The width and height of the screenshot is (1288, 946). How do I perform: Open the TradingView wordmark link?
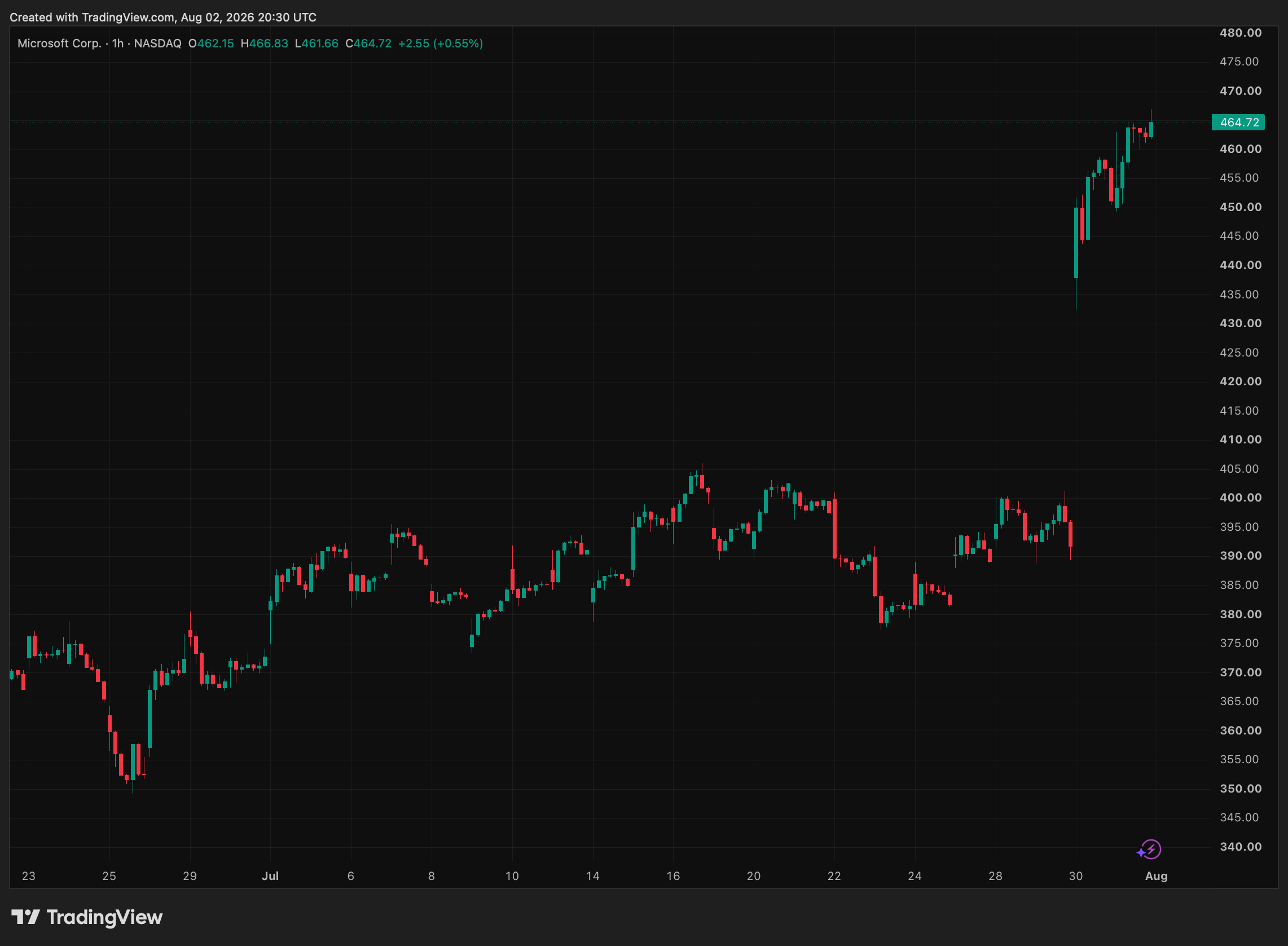pos(104,917)
